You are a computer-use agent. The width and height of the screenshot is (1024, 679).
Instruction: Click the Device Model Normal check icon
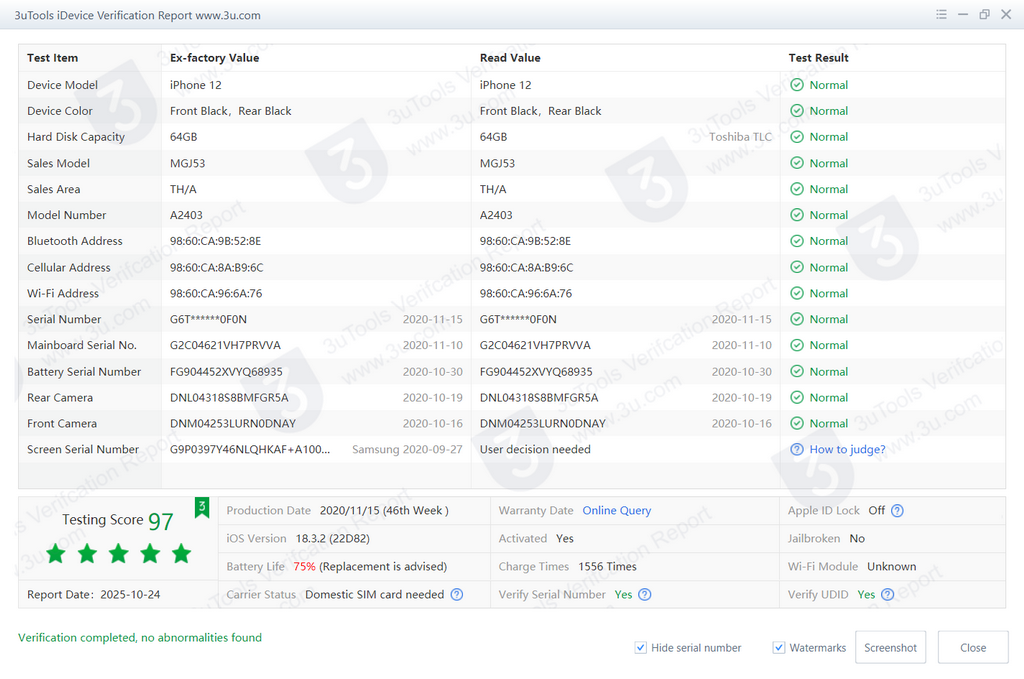[797, 85]
